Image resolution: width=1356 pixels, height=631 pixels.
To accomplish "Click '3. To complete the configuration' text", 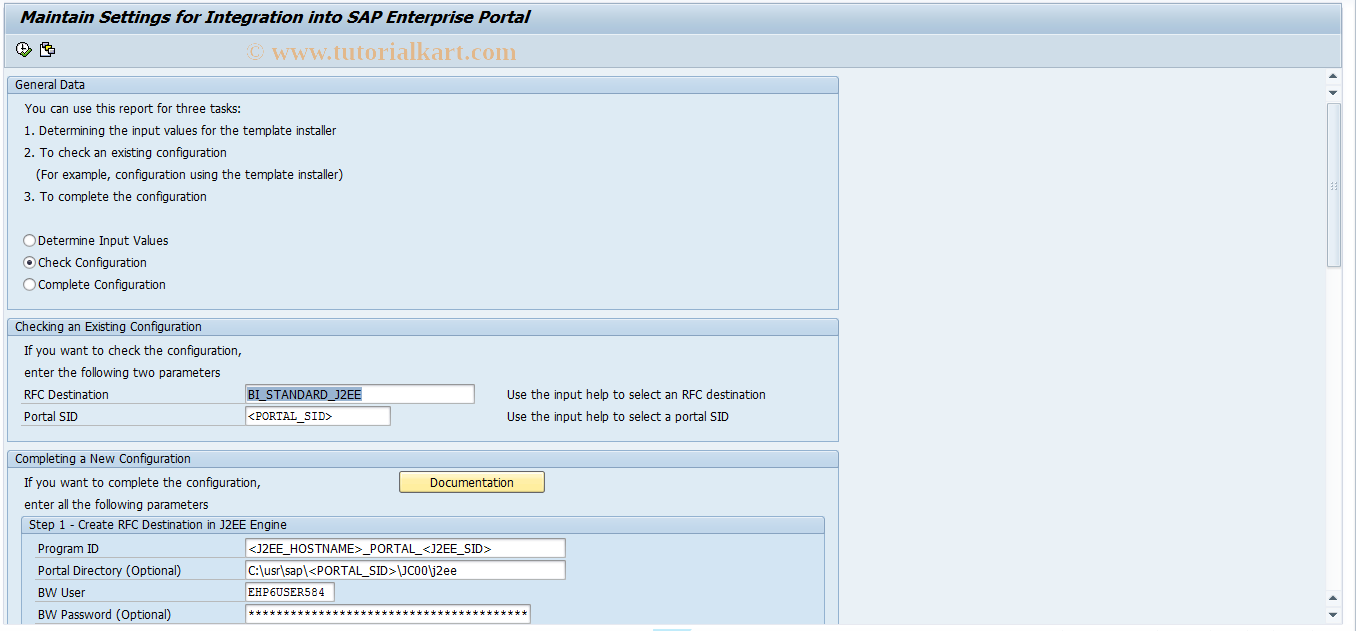I will tap(116, 197).
